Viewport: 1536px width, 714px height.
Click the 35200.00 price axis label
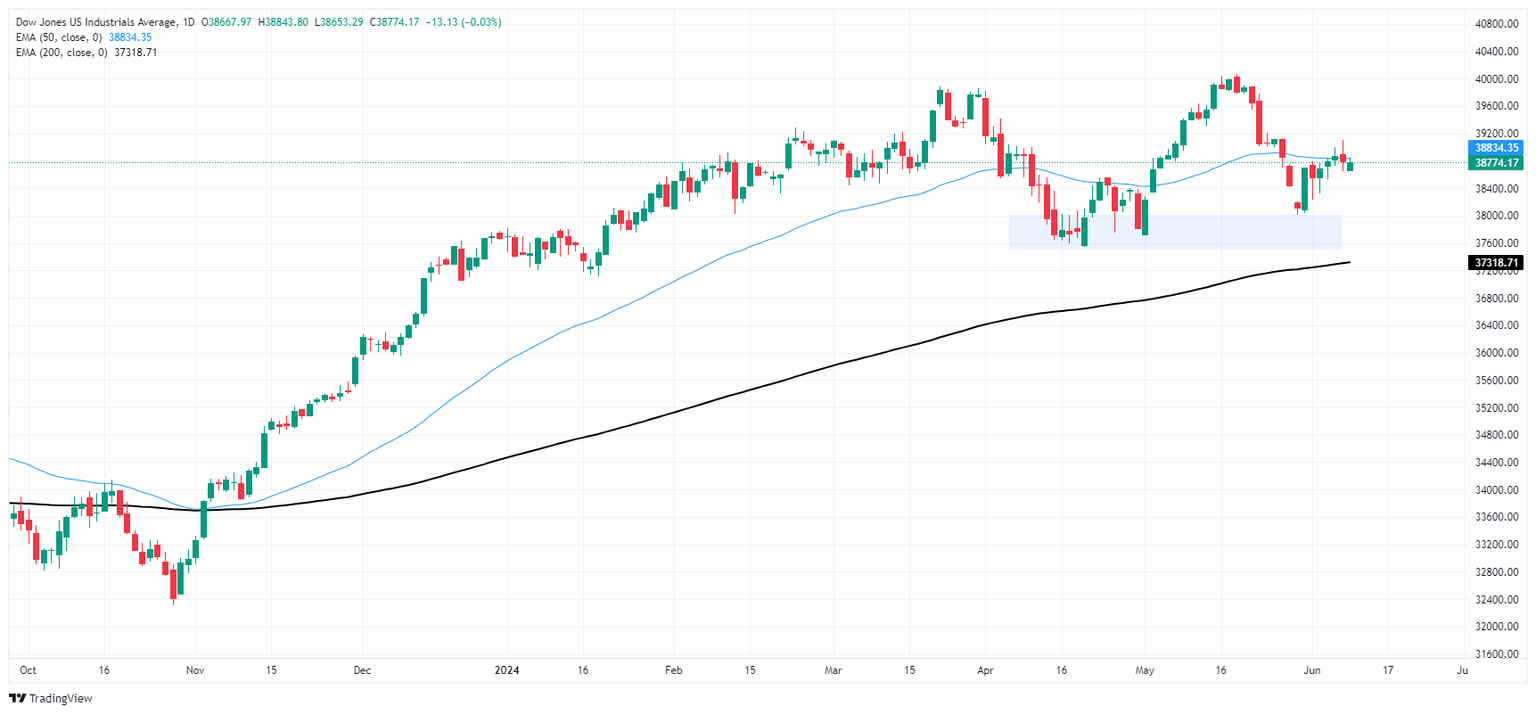pos(1497,408)
